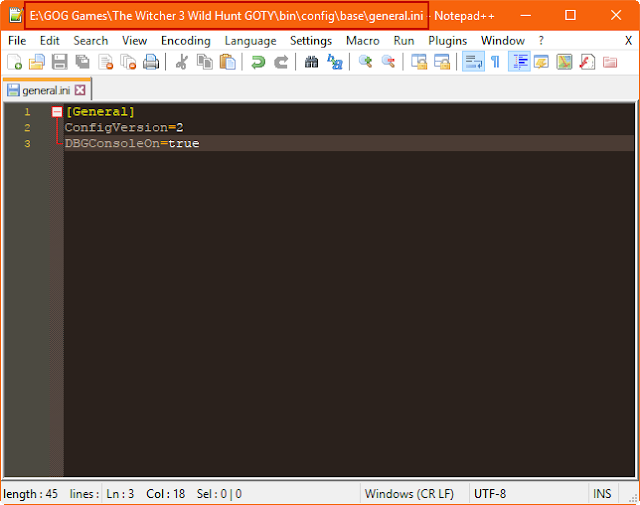Cut selection with the scissors icon
Viewport: 640px width, 505px height.
[x=182, y=62]
